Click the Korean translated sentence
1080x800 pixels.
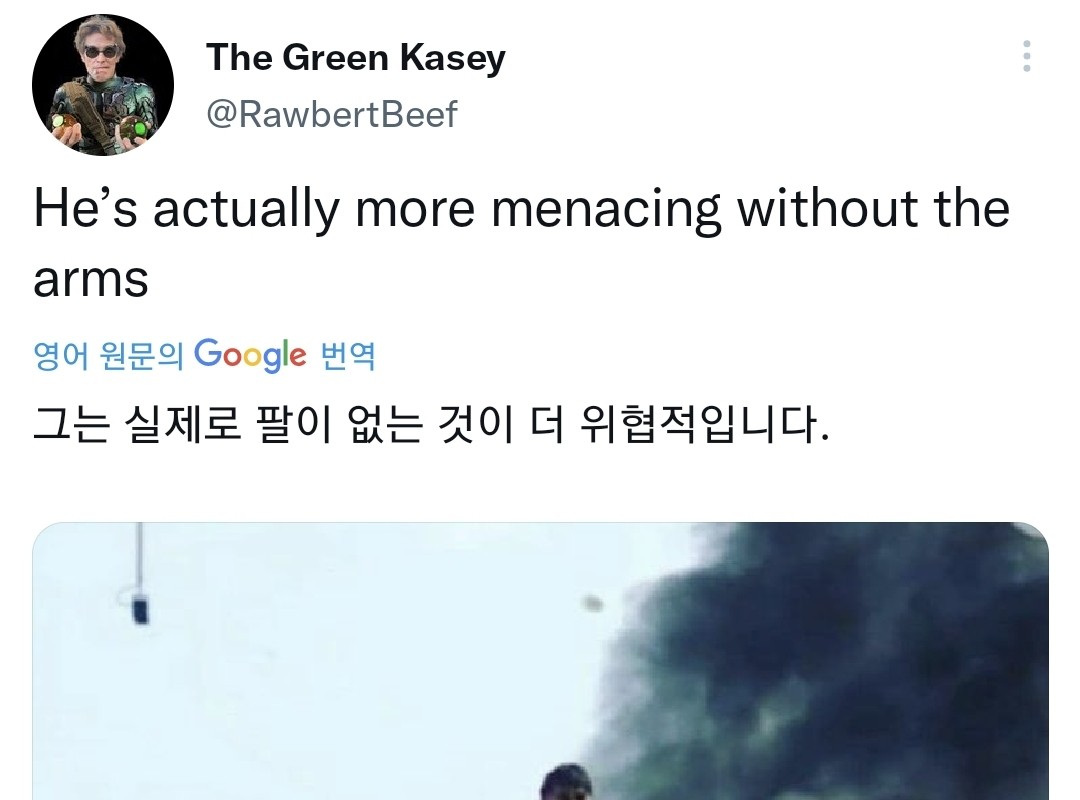[431, 426]
